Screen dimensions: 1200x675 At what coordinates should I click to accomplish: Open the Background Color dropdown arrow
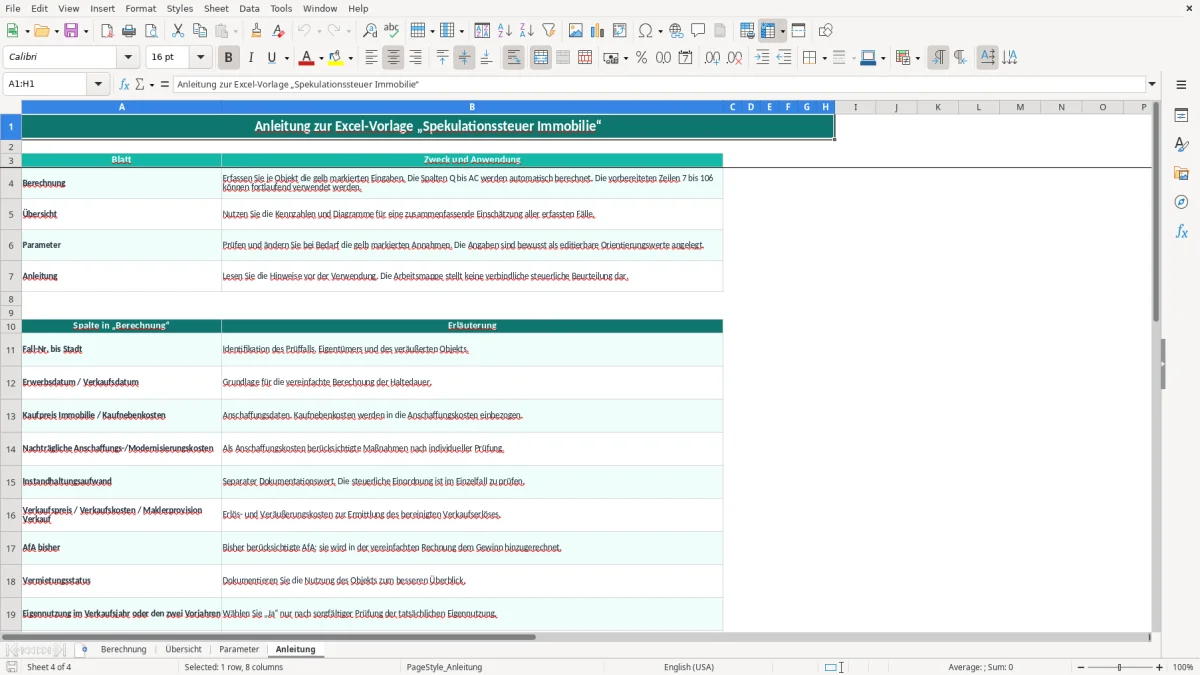tap(350, 58)
